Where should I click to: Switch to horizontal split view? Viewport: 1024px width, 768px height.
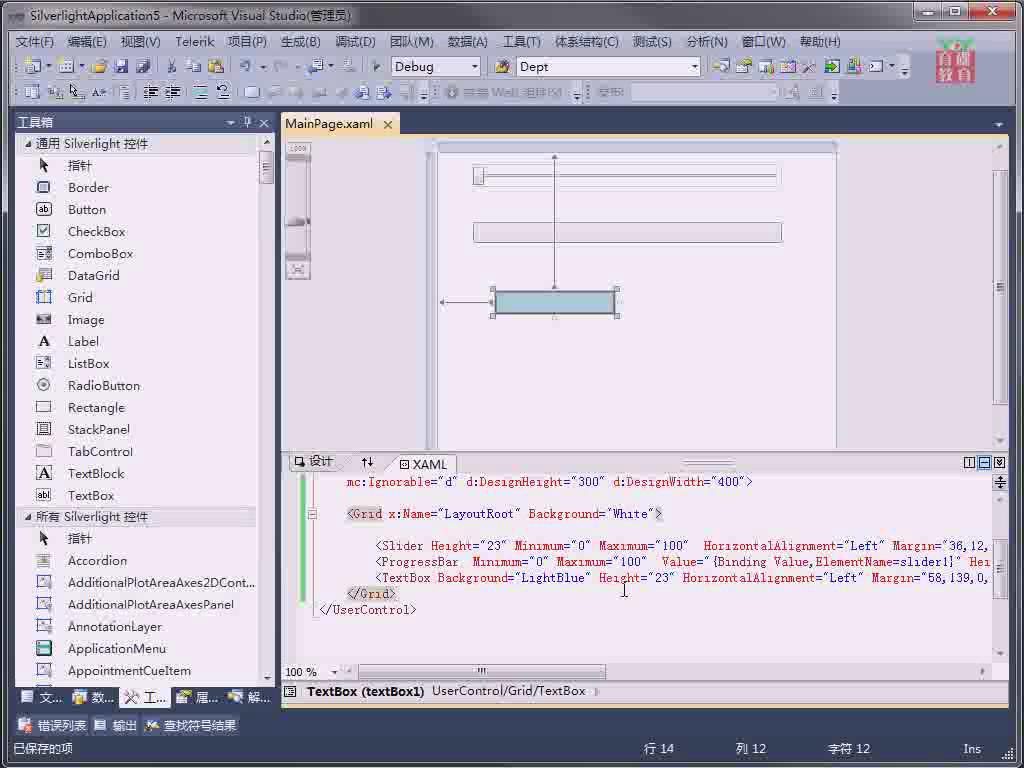pos(984,462)
